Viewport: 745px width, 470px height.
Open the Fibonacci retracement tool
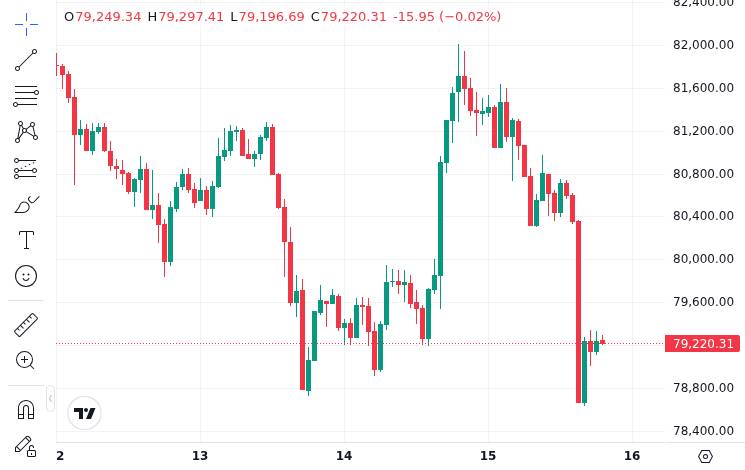click(26, 96)
